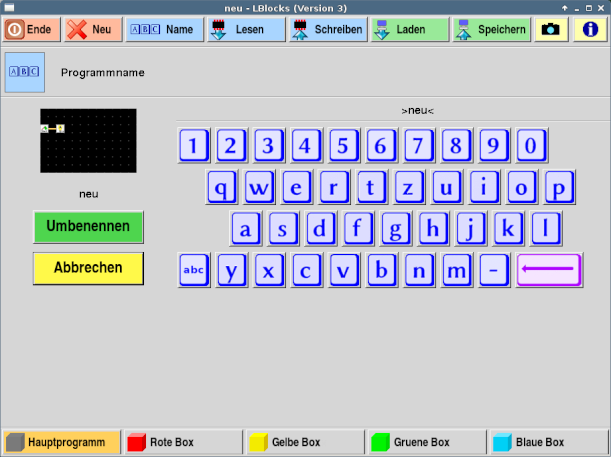Click the Lesen robot download button

246,29
